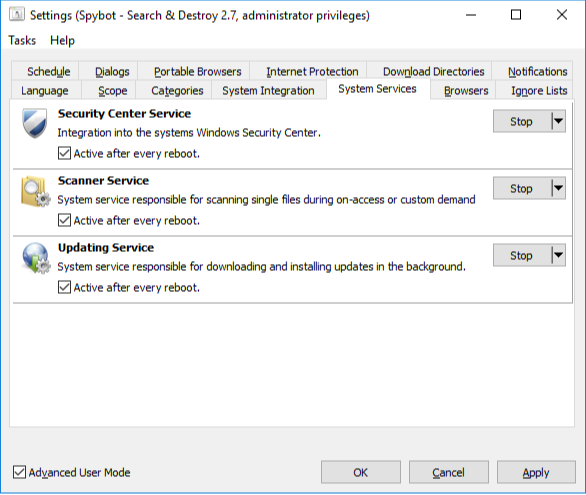This screenshot has height=495, width=586.
Task: Stop the Scanner Service
Action: (x=522, y=188)
